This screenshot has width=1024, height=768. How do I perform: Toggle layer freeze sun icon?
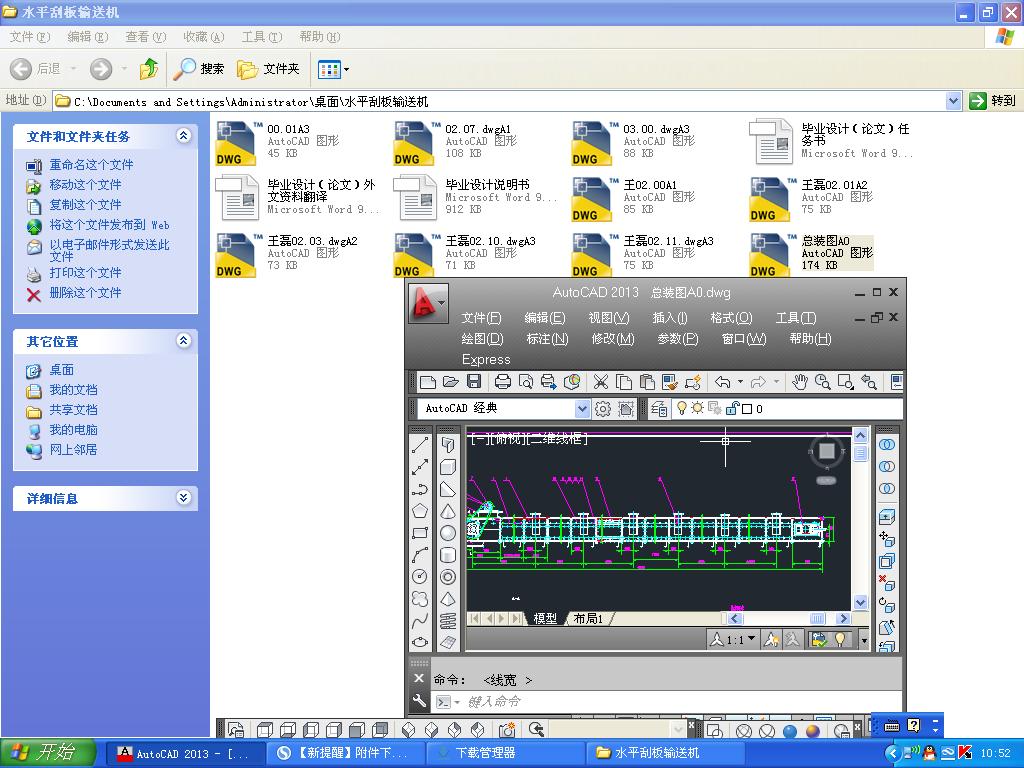698,408
